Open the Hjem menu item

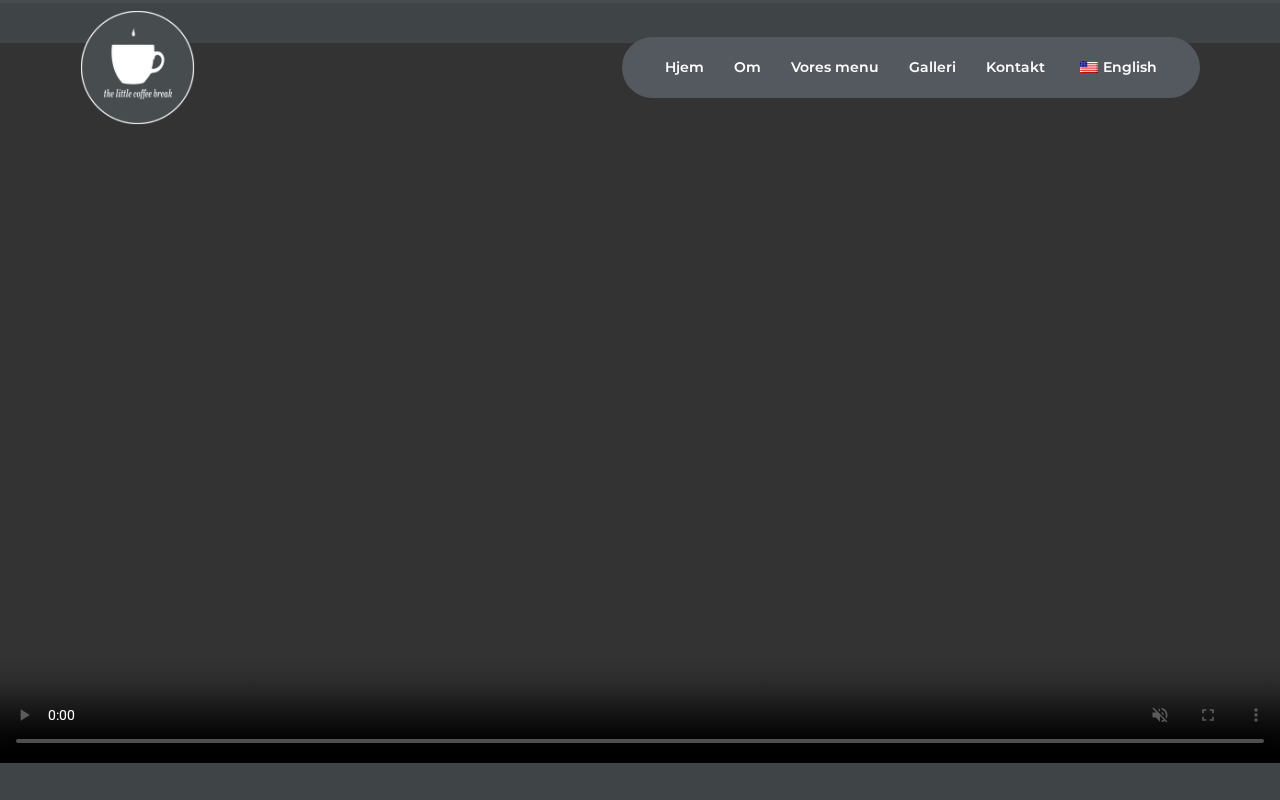[x=684, y=67]
